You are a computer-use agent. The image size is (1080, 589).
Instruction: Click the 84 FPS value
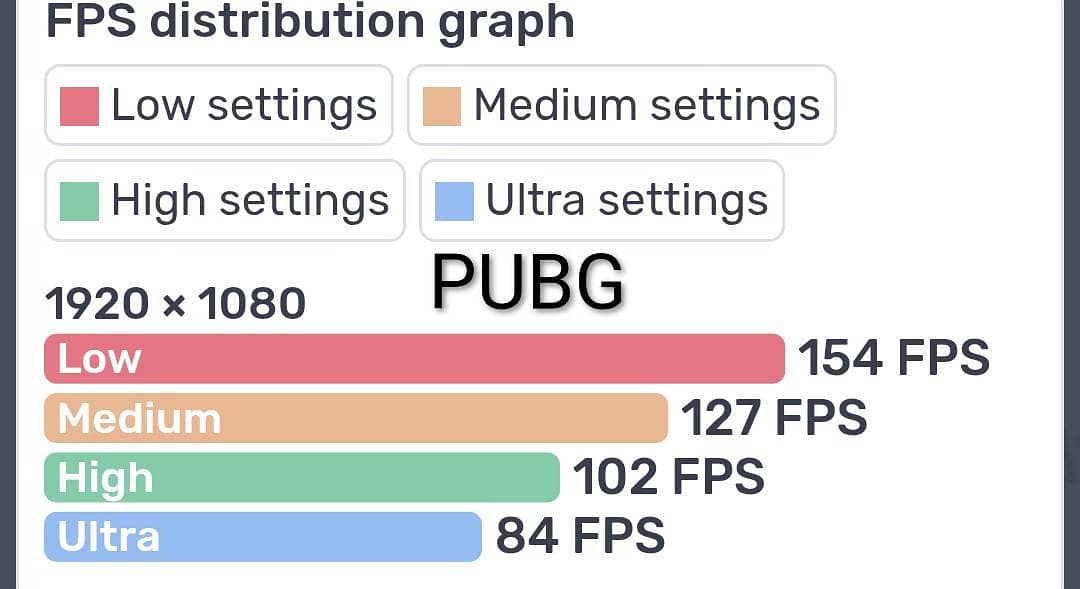(580, 536)
